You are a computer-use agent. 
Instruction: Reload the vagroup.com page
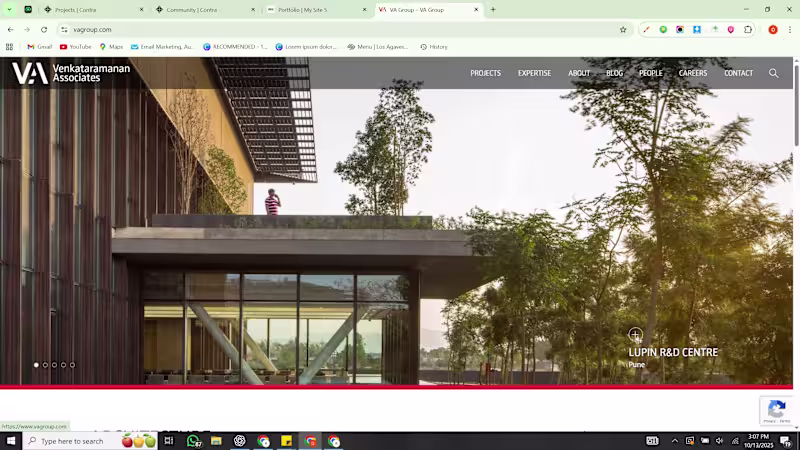(x=44, y=30)
